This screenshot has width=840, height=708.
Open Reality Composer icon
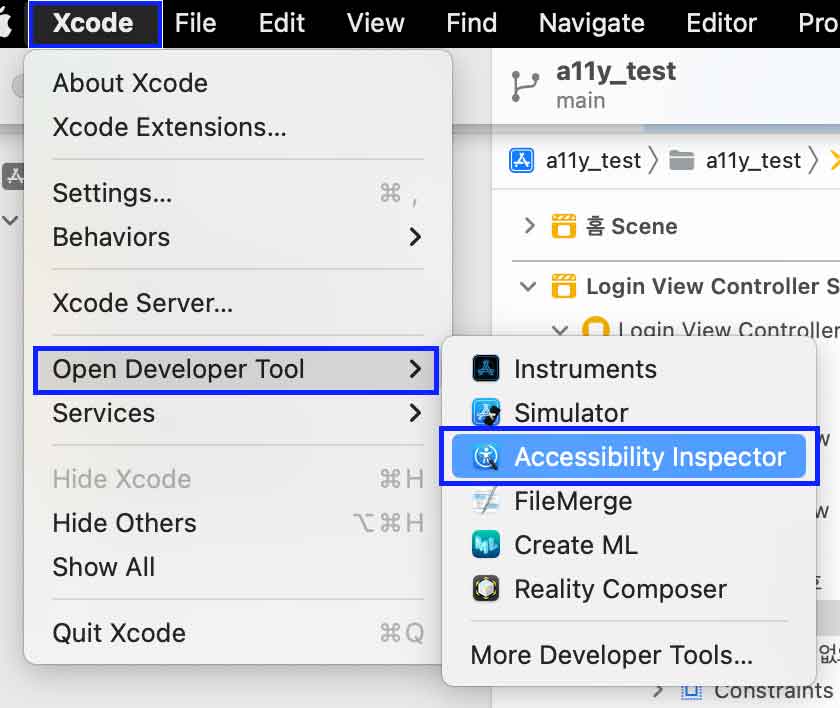pyautogui.click(x=486, y=589)
